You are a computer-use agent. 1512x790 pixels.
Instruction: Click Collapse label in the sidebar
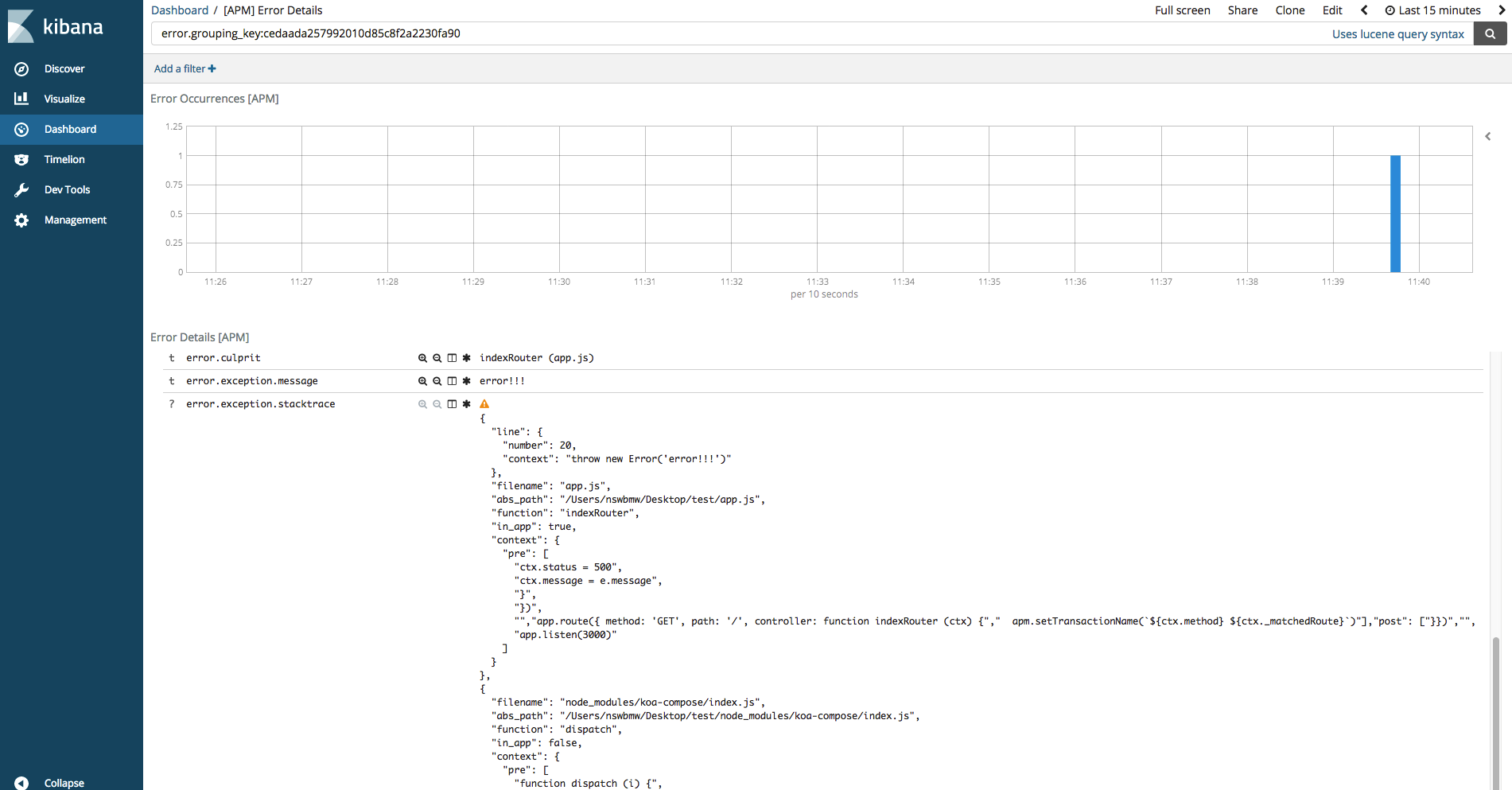pyautogui.click(x=64, y=783)
